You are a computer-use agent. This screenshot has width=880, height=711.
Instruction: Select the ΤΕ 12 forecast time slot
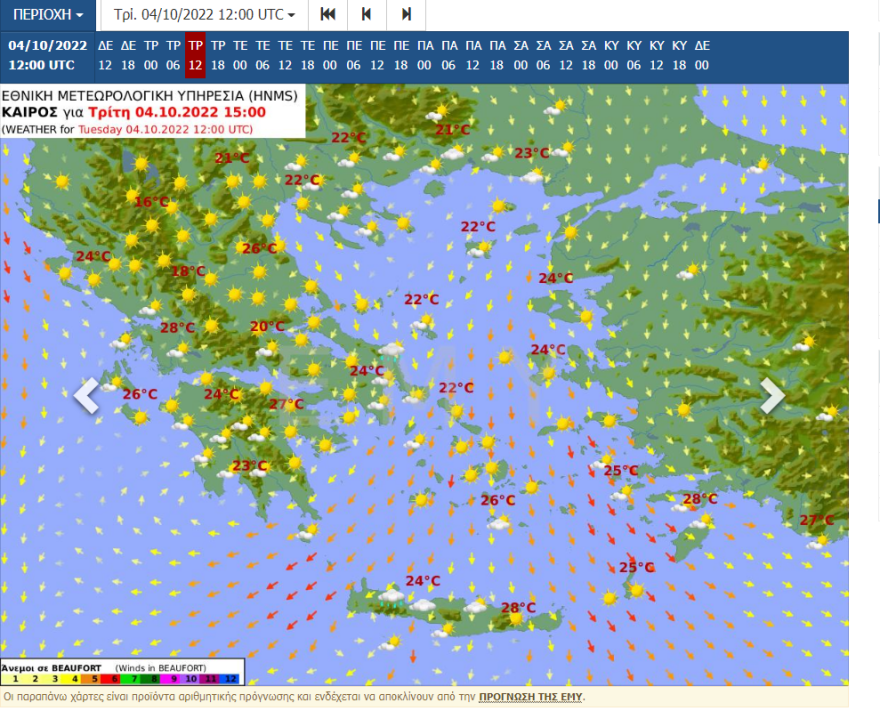[x=286, y=55]
